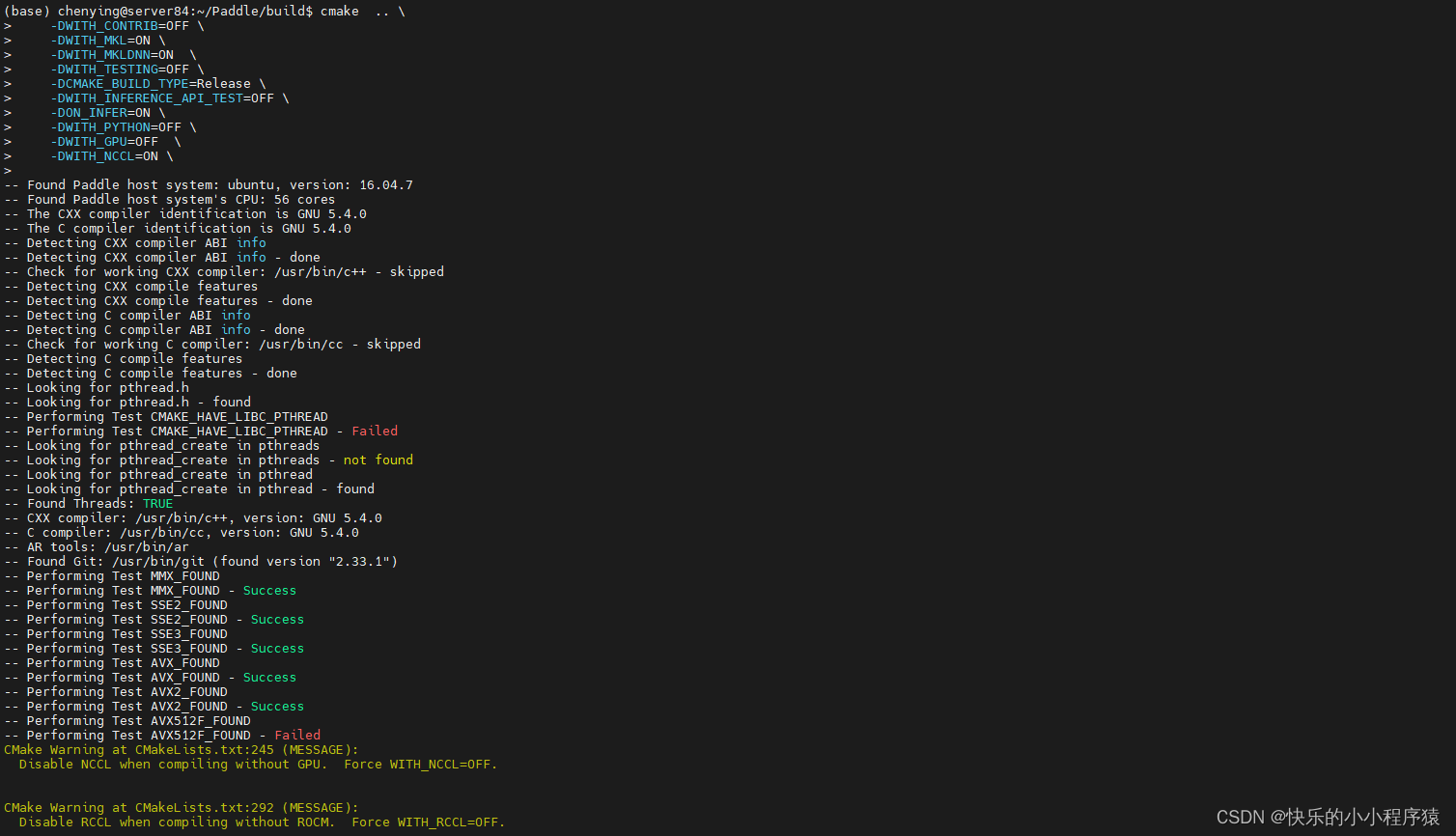Viewport: 1456px width, 836px height.
Task: Click the '-DWITH_NCCL=ON' flag
Action: 104,156
